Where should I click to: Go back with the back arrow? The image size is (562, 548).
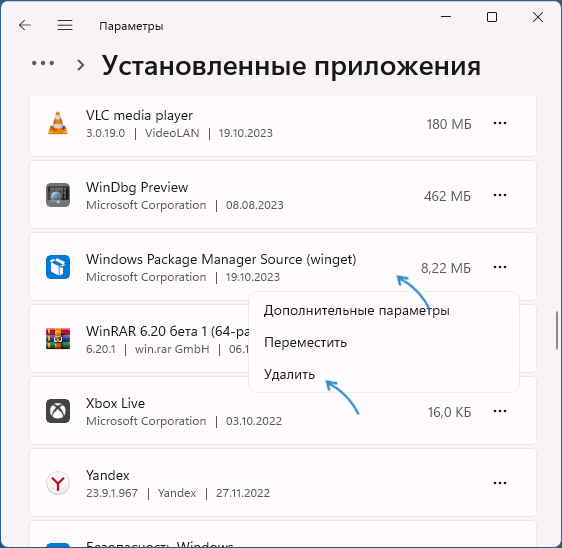(25, 25)
